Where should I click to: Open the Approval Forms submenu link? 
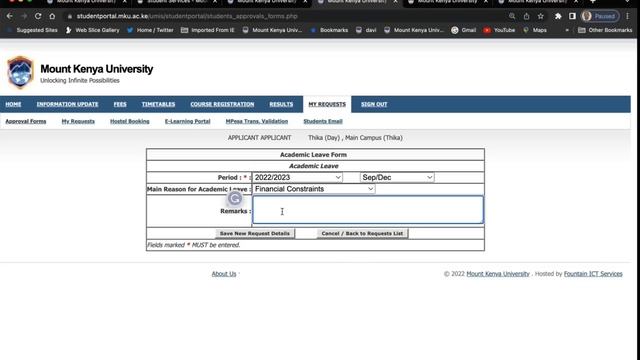point(26,121)
